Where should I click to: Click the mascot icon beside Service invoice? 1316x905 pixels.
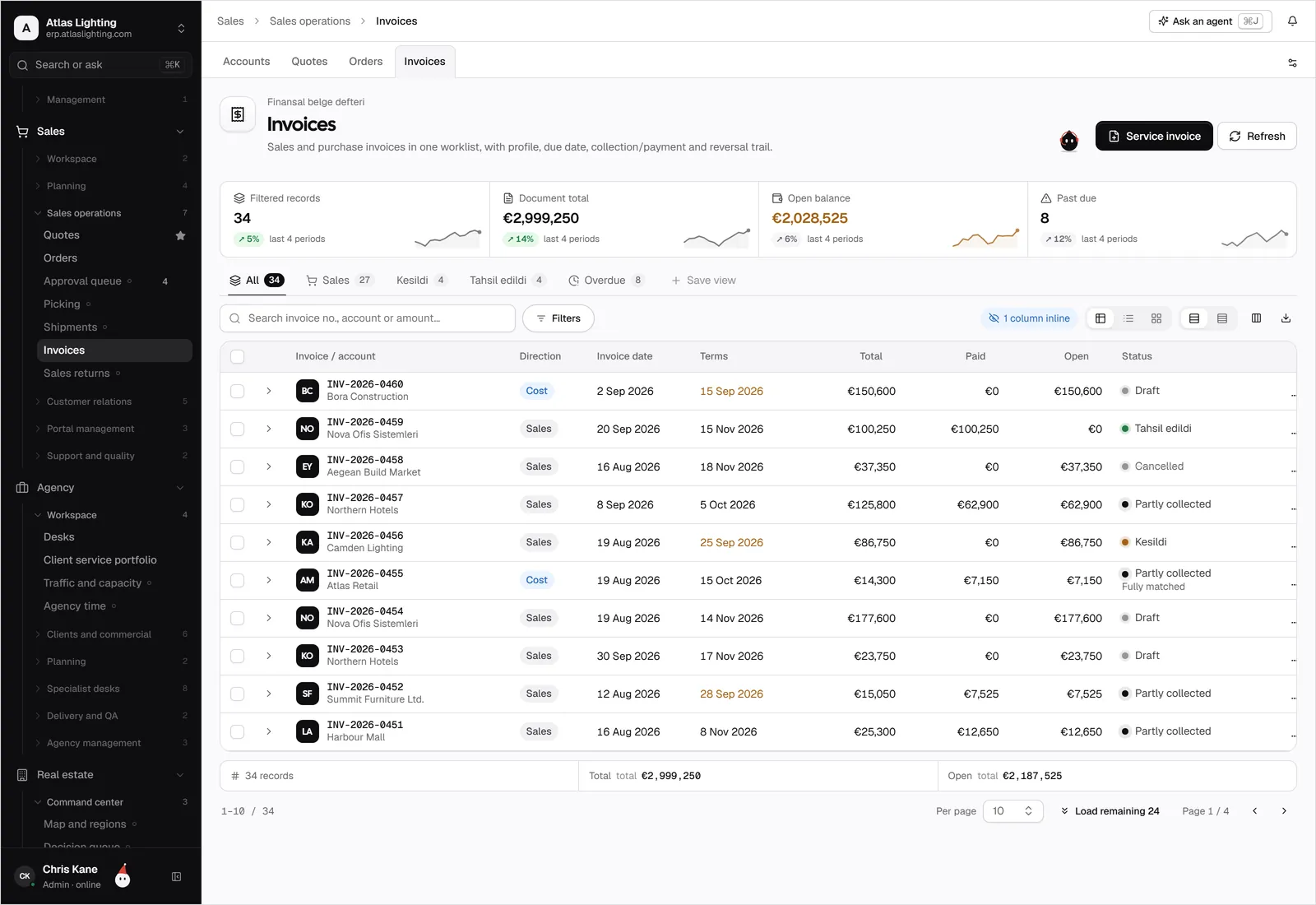1068,140
